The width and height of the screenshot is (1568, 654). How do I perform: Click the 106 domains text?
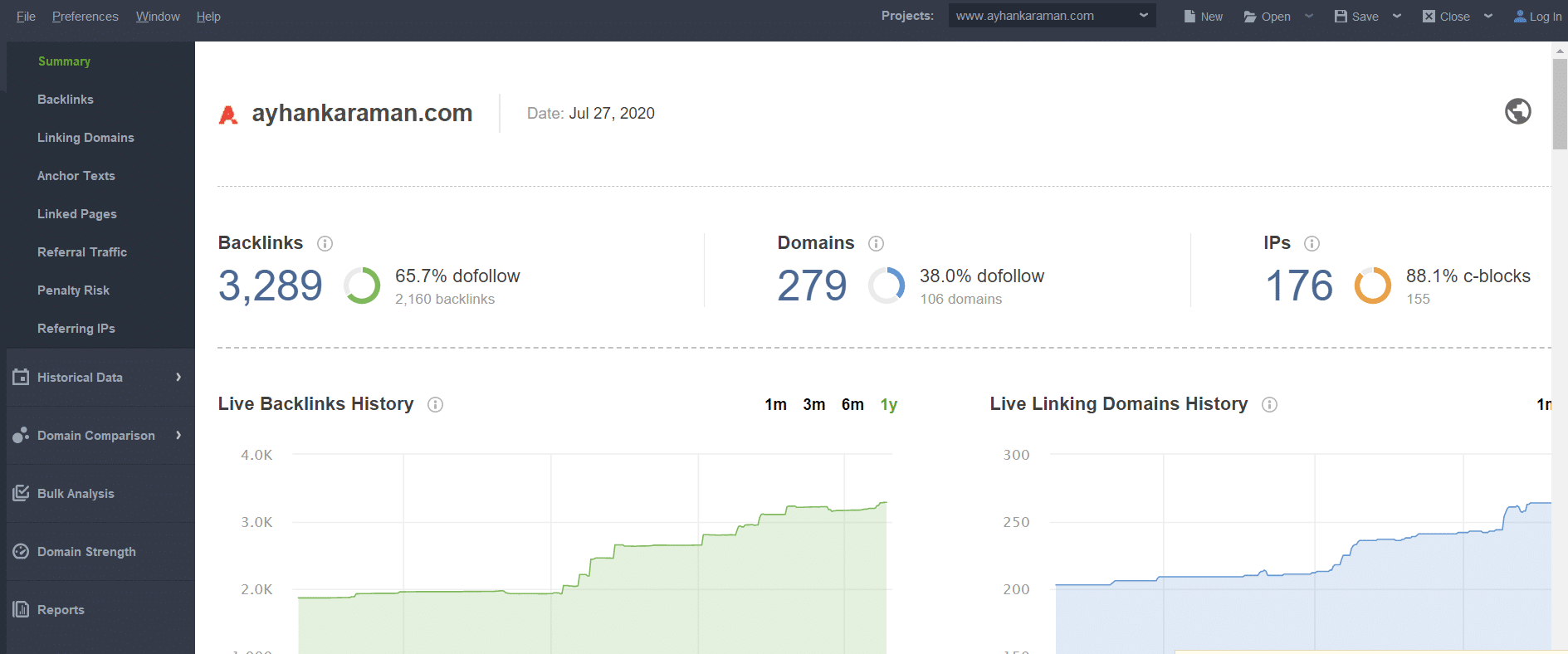pyautogui.click(x=961, y=300)
